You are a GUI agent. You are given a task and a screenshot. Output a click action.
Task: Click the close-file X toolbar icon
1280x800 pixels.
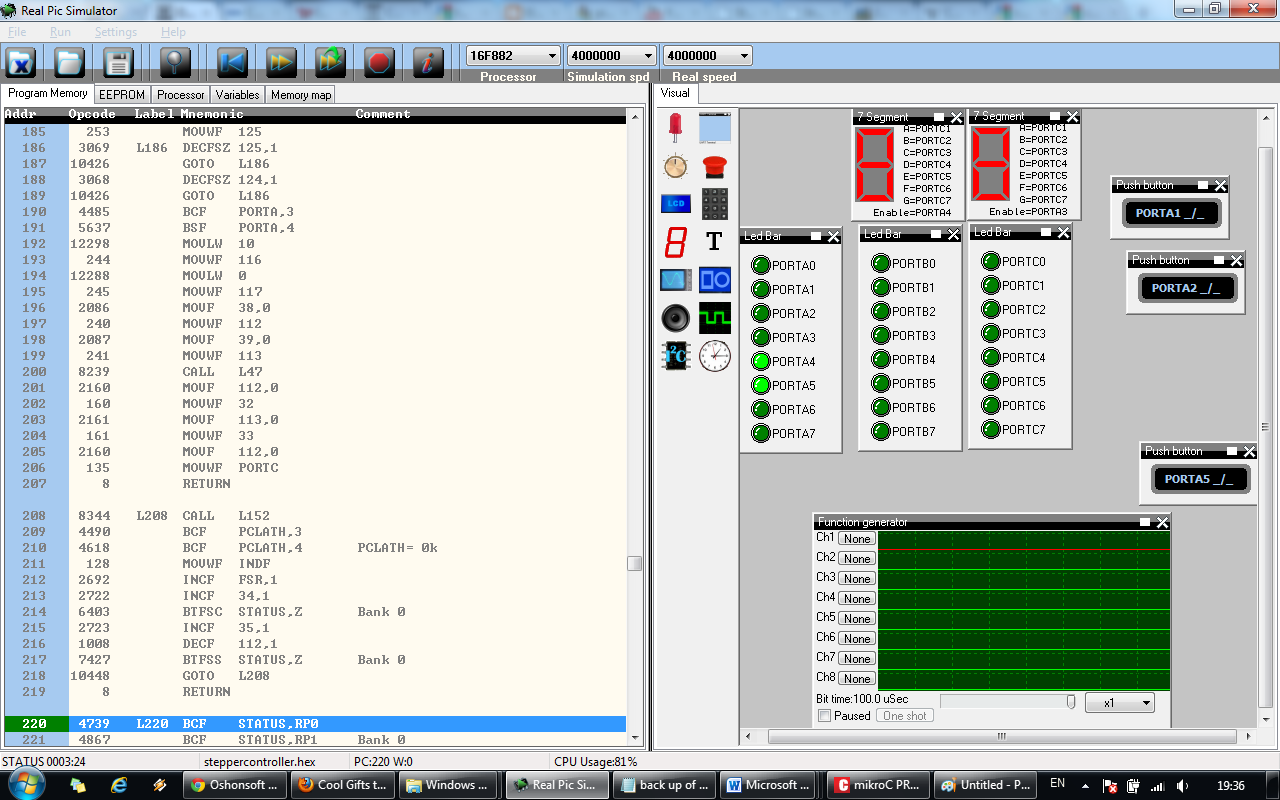click(21, 62)
